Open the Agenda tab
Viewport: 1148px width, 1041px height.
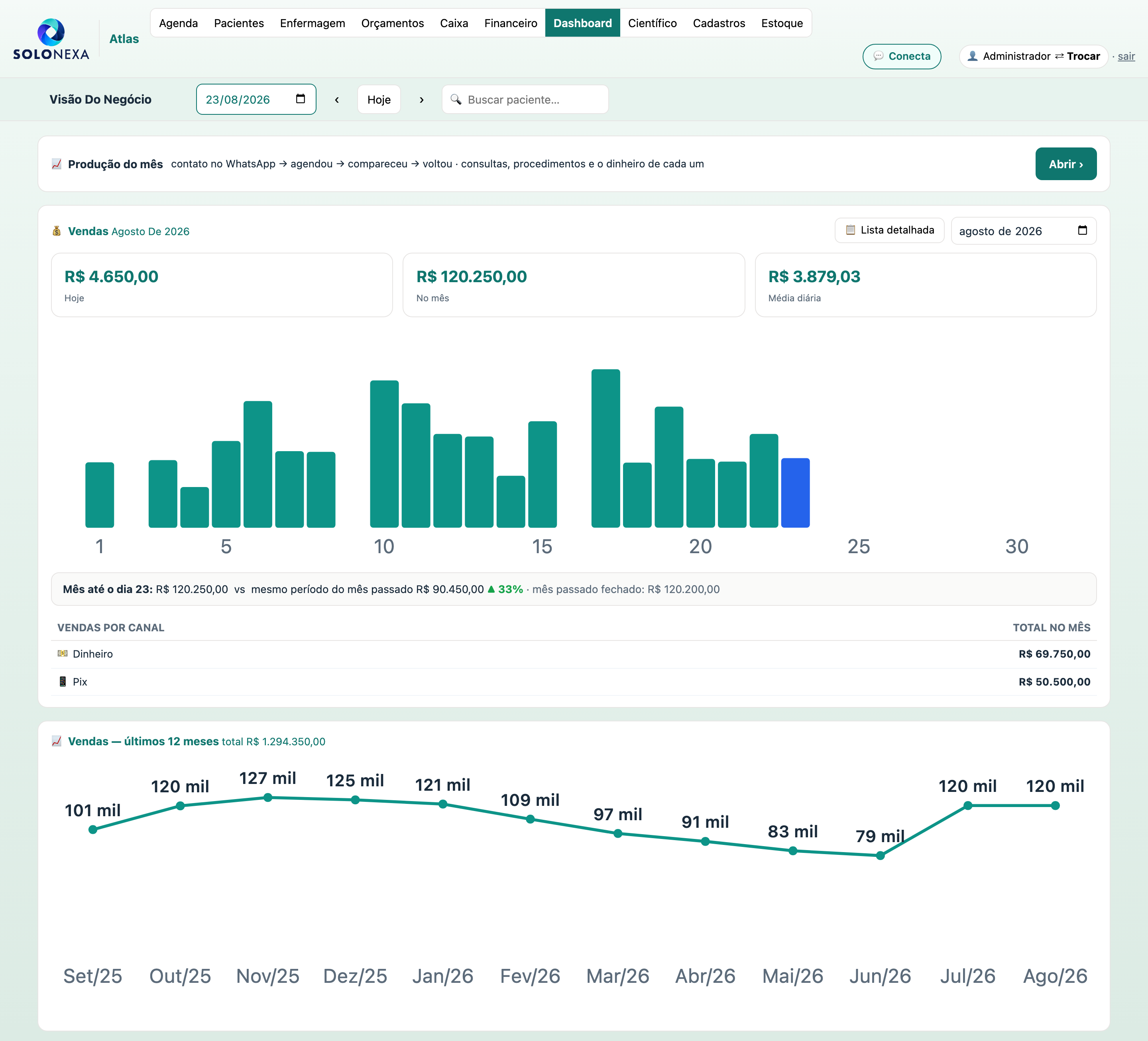coord(178,23)
